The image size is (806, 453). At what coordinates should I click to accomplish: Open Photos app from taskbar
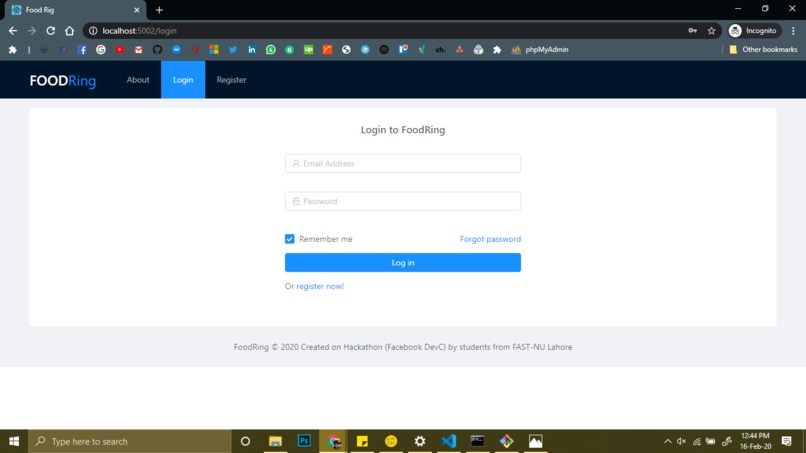click(536, 441)
